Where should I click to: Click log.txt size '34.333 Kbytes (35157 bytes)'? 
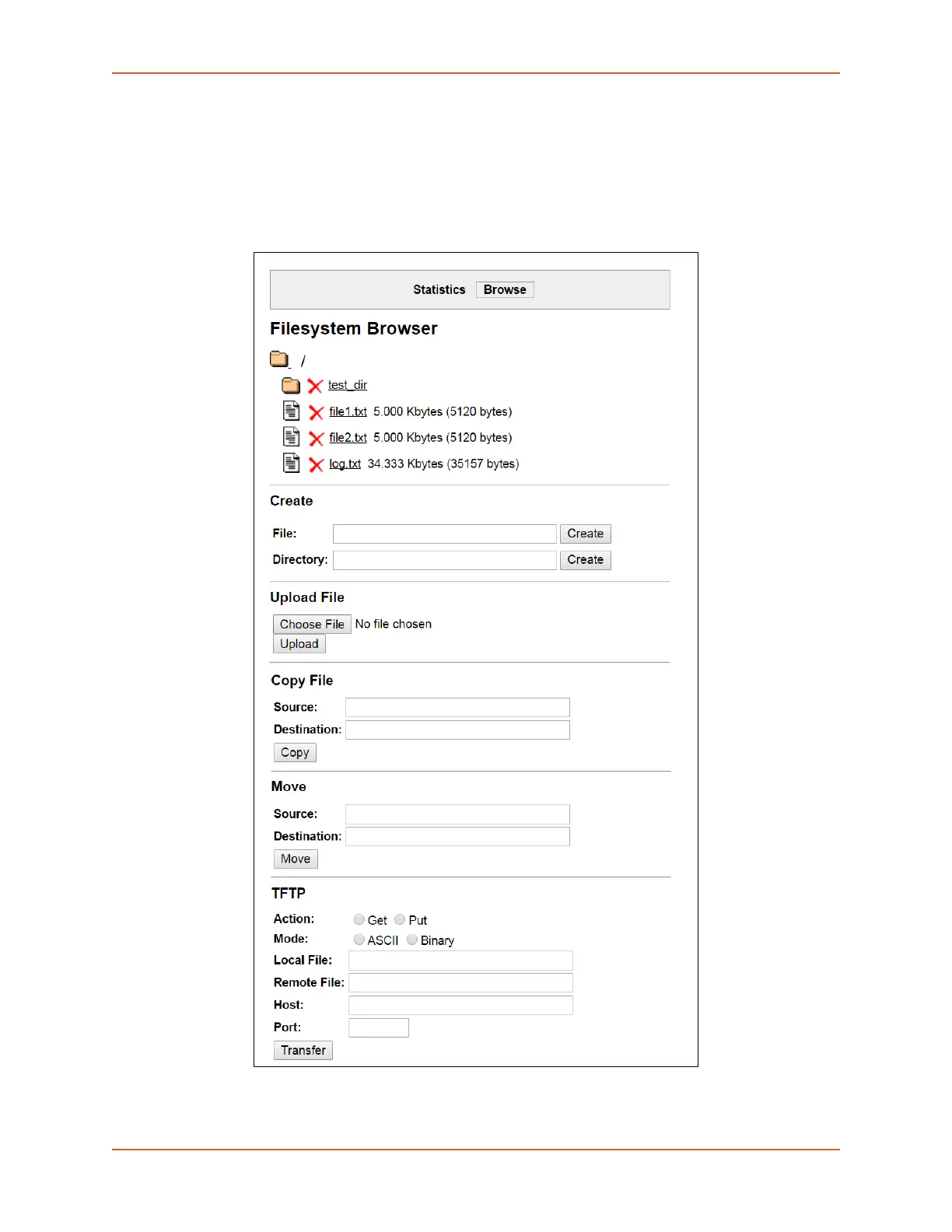pyautogui.click(x=443, y=464)
